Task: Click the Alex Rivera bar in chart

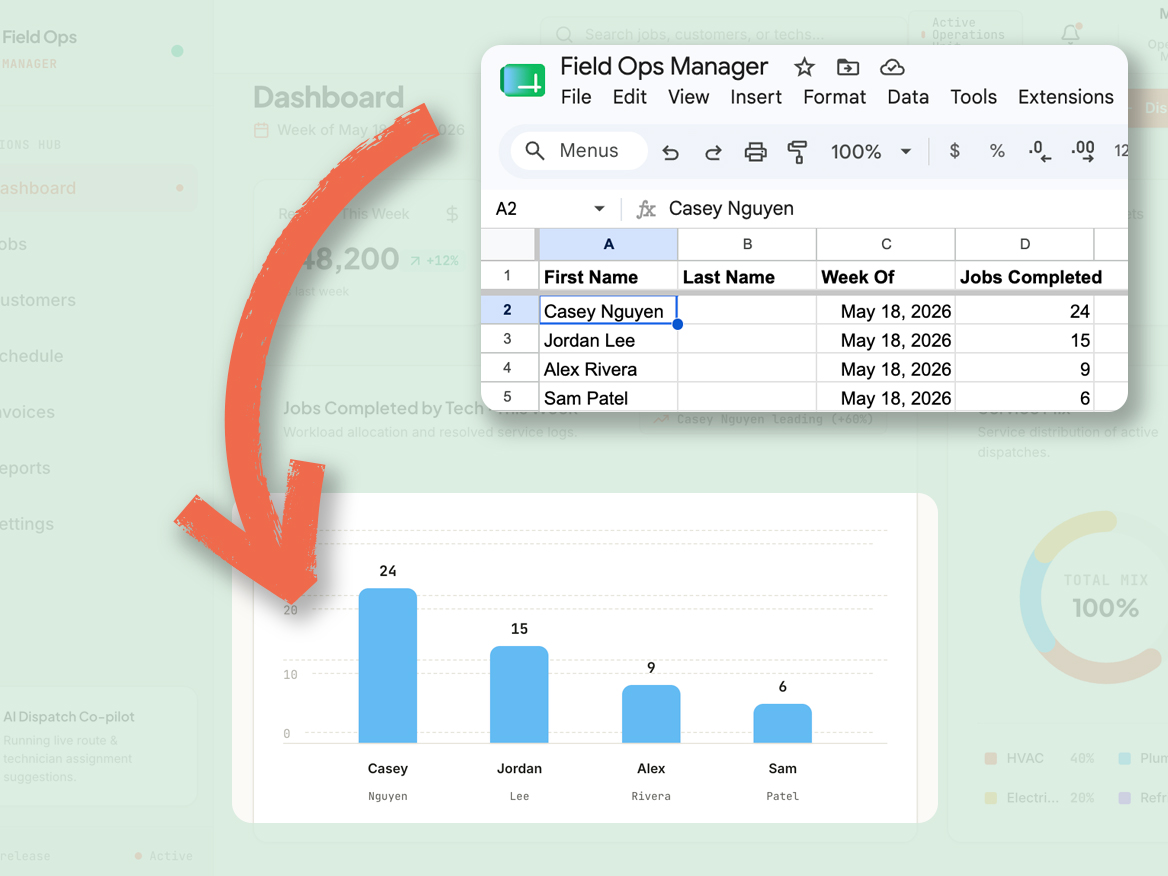Action: click(x=651, y=714)
